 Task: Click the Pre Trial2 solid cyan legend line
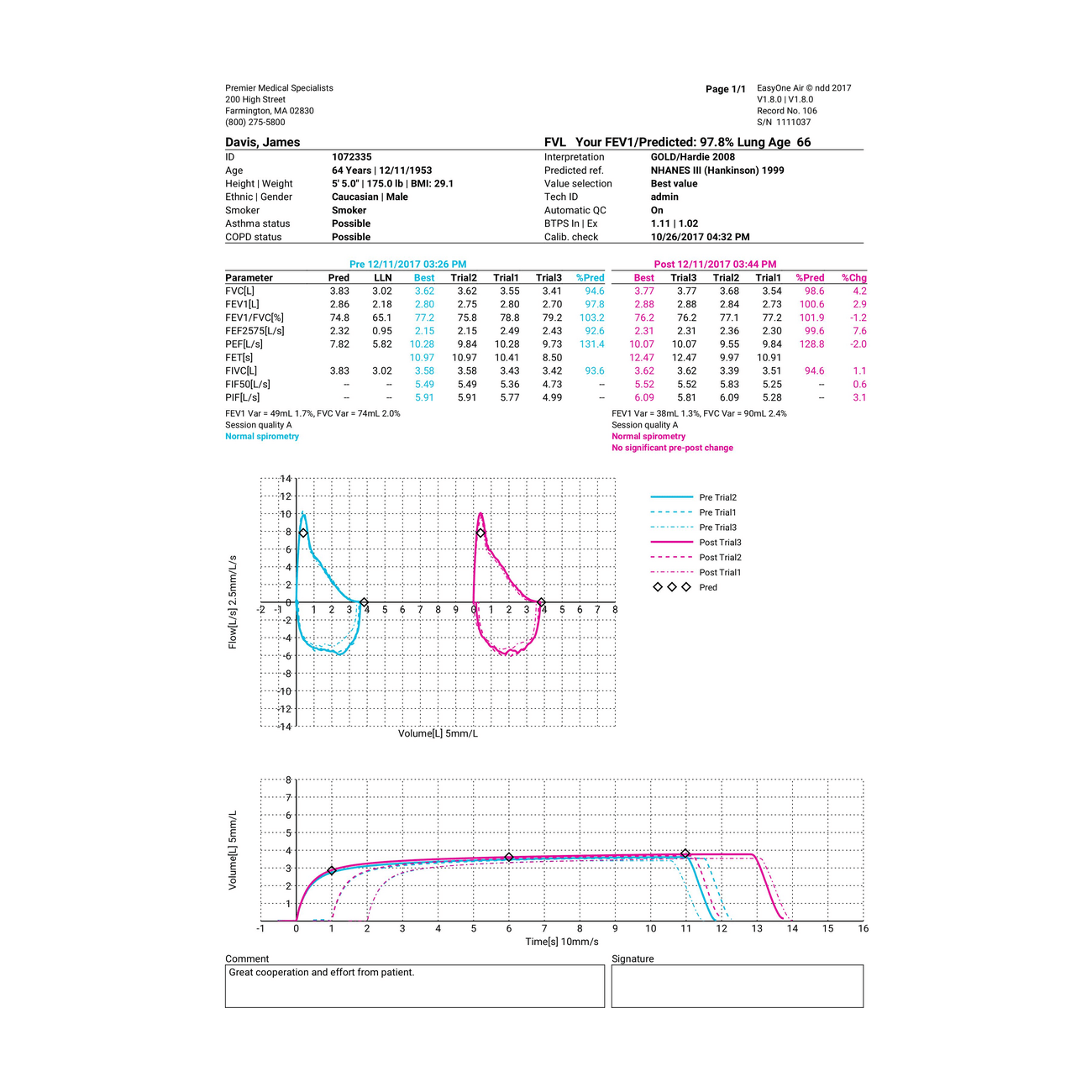click(671, 497)
